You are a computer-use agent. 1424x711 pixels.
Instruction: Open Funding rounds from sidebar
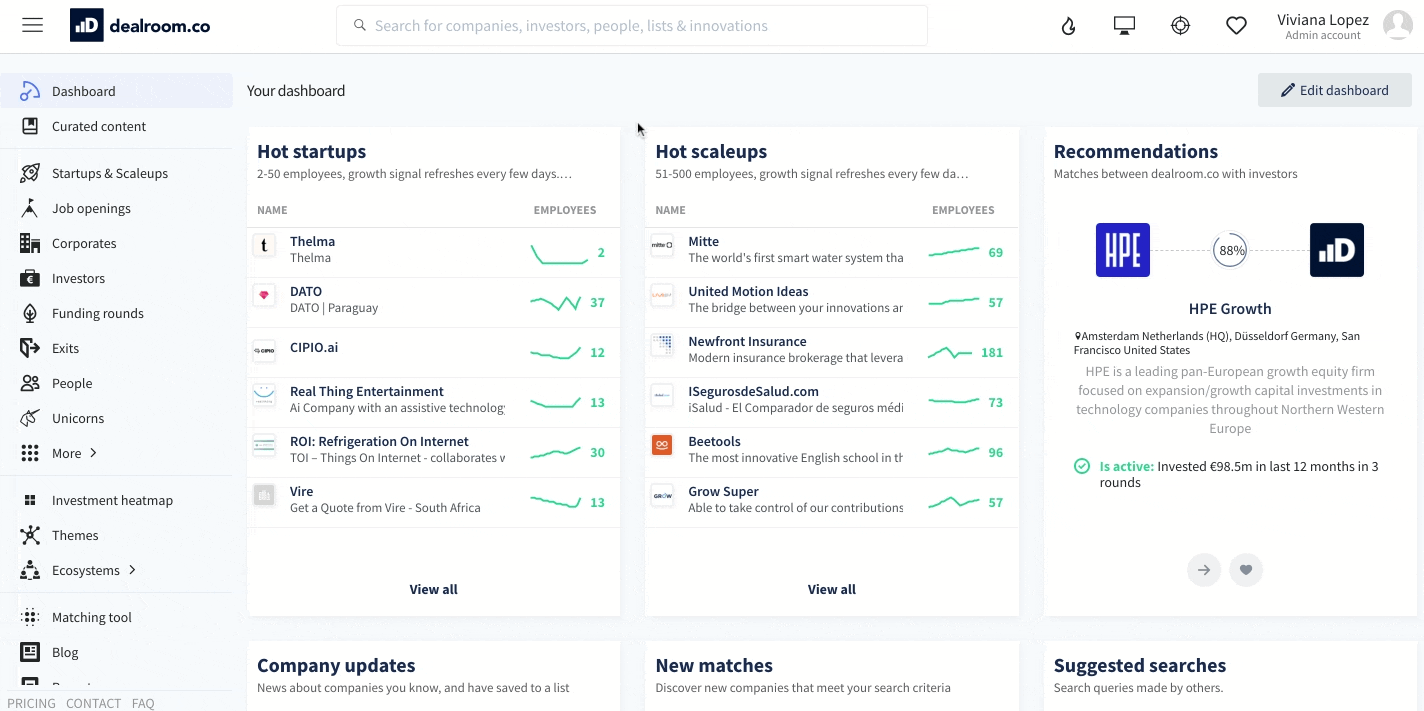pos(116,313)
